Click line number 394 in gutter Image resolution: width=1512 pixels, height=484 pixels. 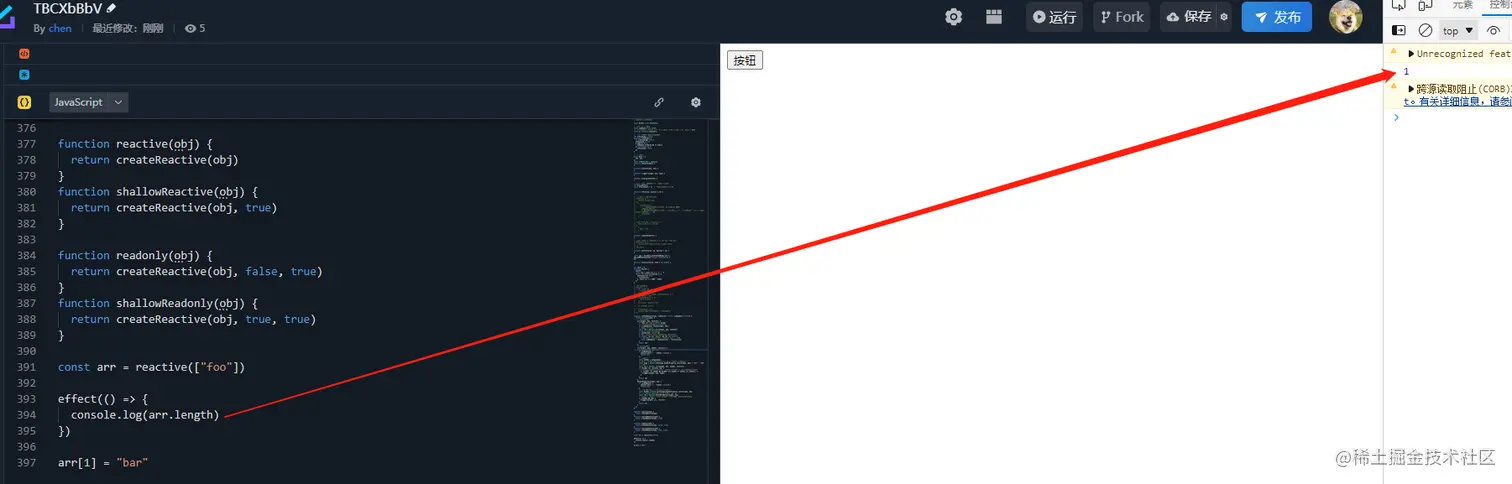[x=26, y=415]
